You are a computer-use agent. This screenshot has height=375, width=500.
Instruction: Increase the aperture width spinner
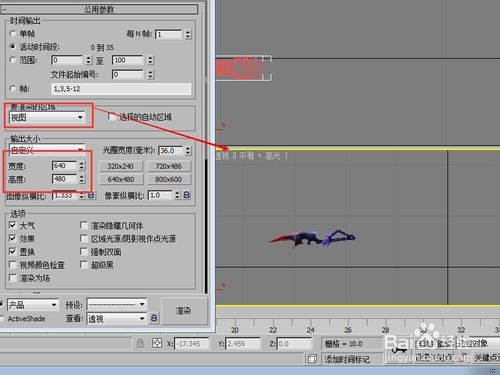click(x=188, y=148)
